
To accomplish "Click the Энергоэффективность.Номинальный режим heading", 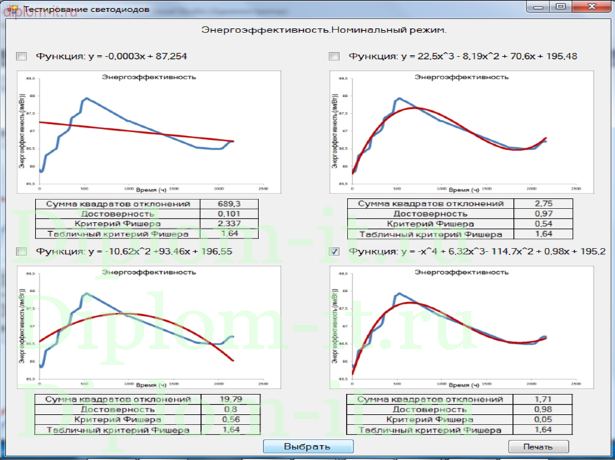I will point(307,31).
